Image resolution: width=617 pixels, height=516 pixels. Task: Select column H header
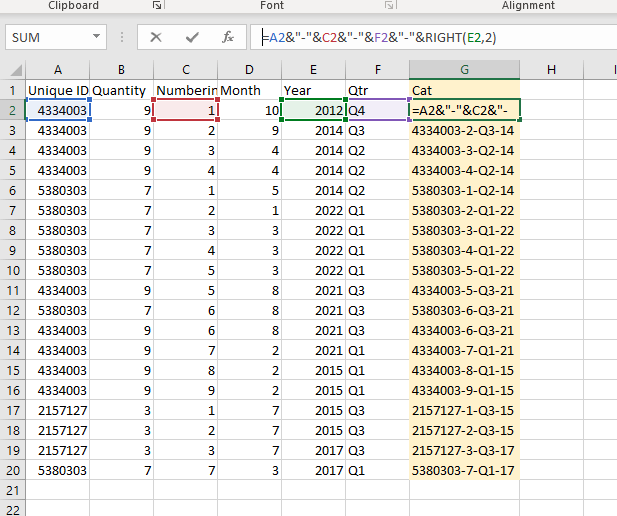[551, 70]
